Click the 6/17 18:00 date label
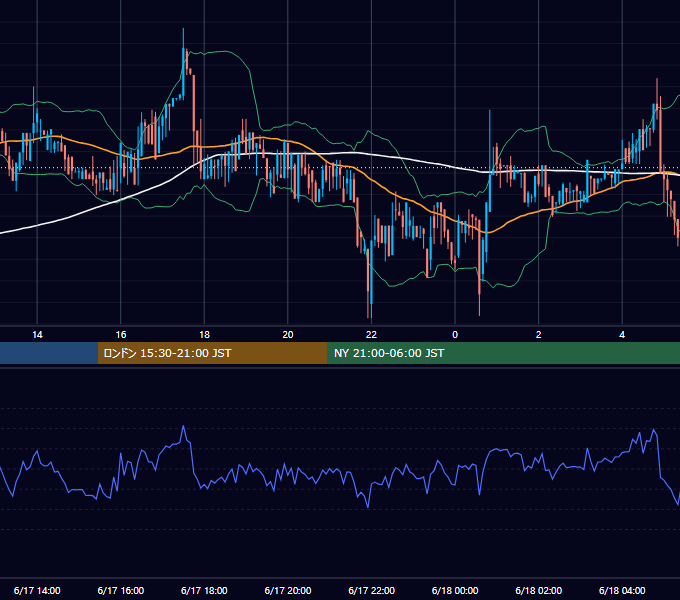Viewport: 680px width, 600px height. 204,590
